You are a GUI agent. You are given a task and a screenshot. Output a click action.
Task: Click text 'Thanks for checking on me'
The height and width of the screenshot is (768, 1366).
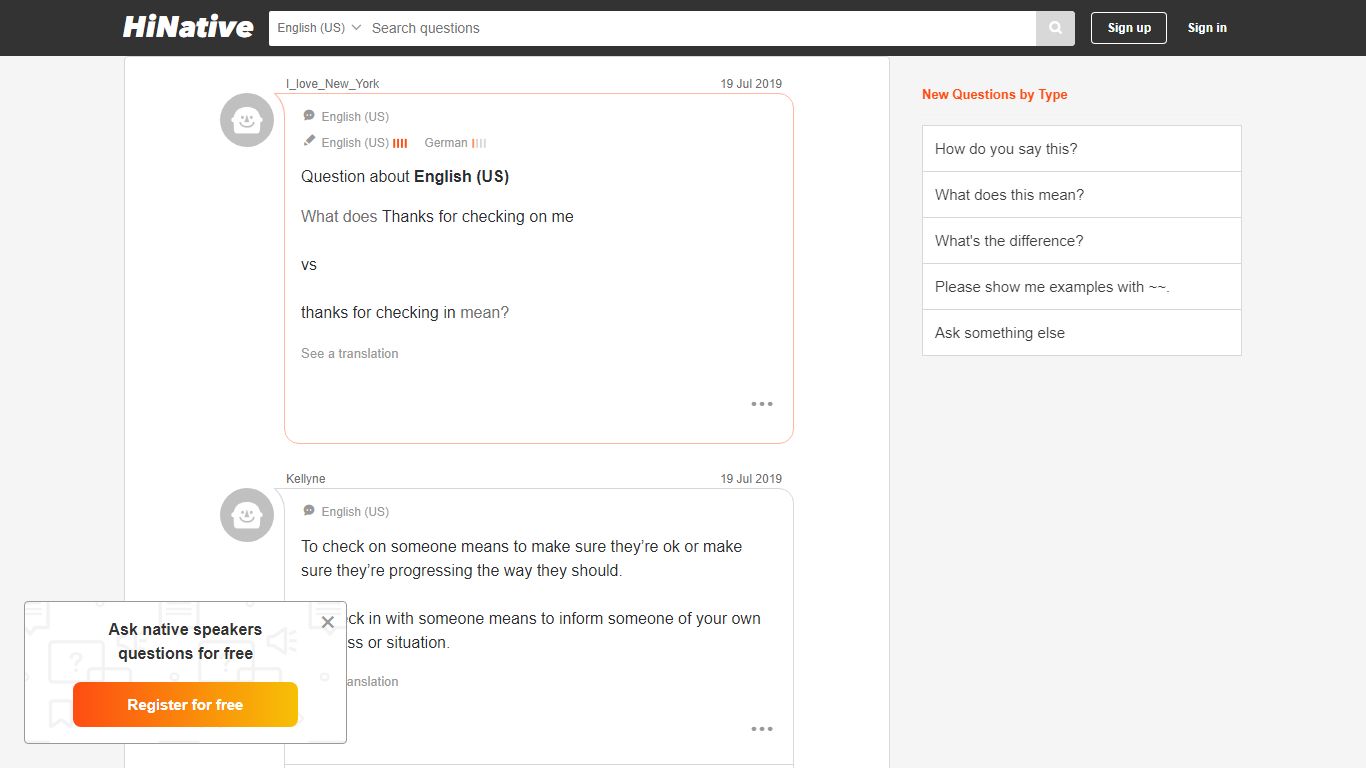point(478,216)
